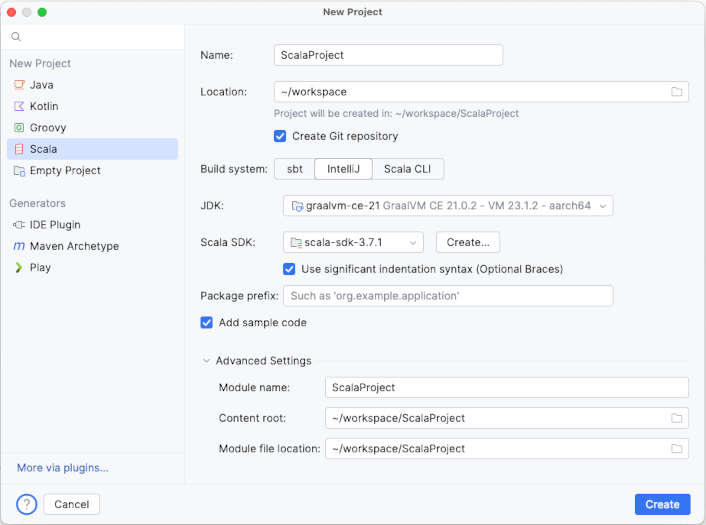Viewport: 706px width, 525px height.
Task: Click the Name input field
Action: pyautogui.click(x=388, y=55)
